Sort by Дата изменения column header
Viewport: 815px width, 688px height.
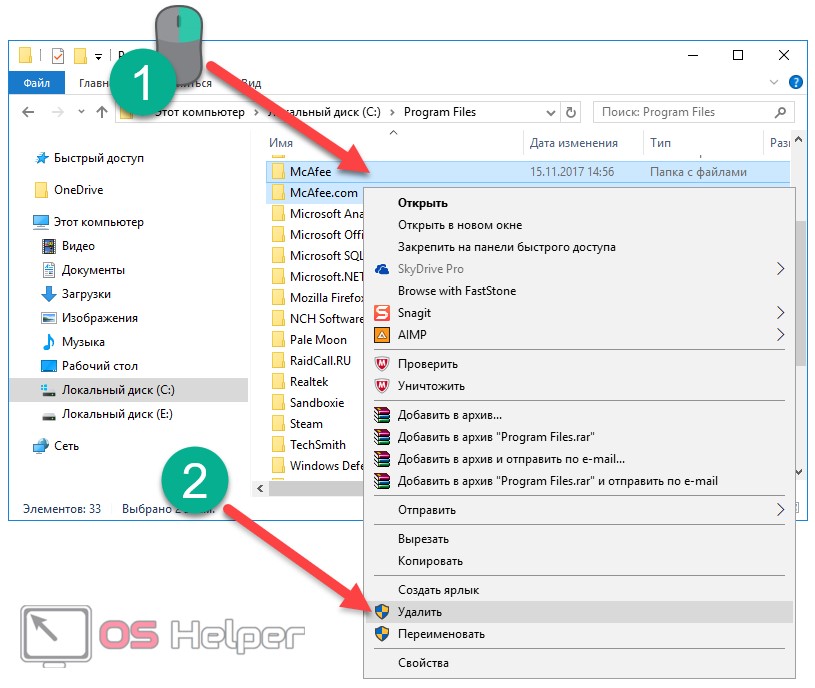click(583, 143)
